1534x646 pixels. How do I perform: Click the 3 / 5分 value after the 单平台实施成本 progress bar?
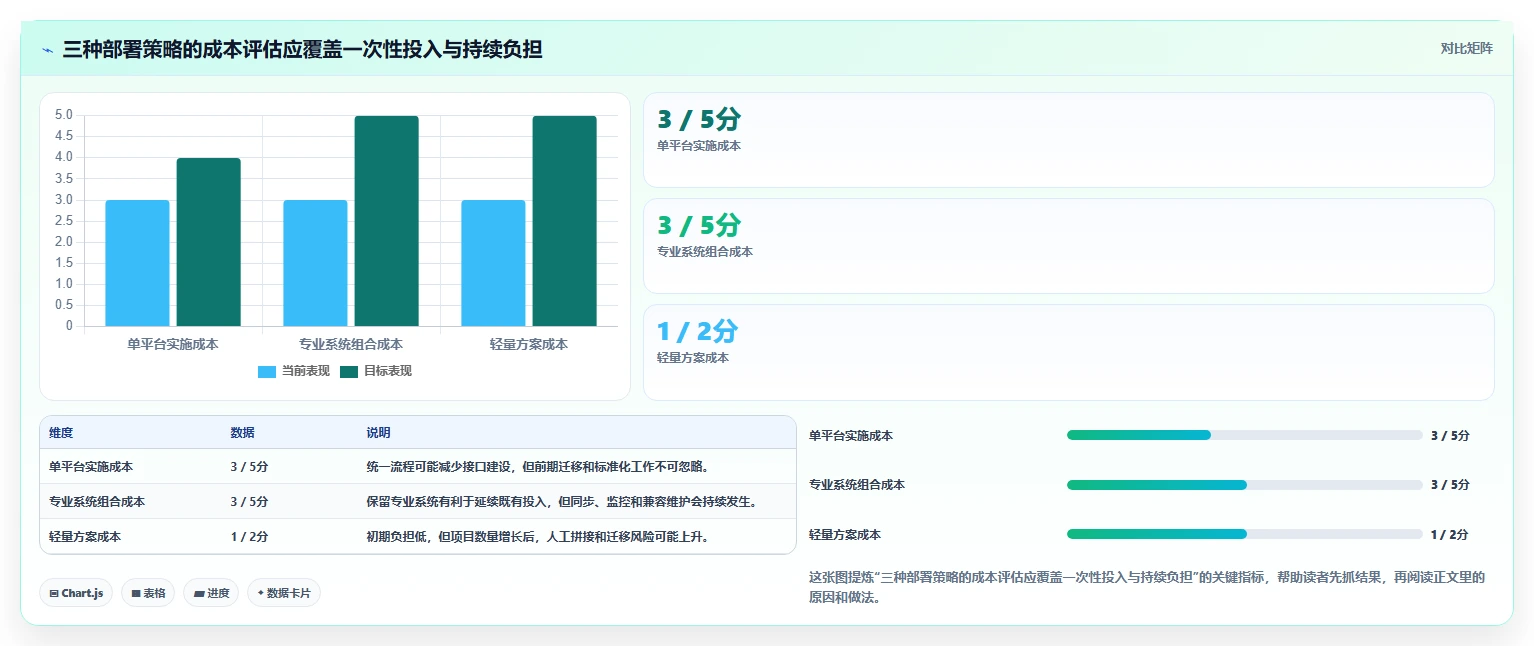coord(1450,436)
